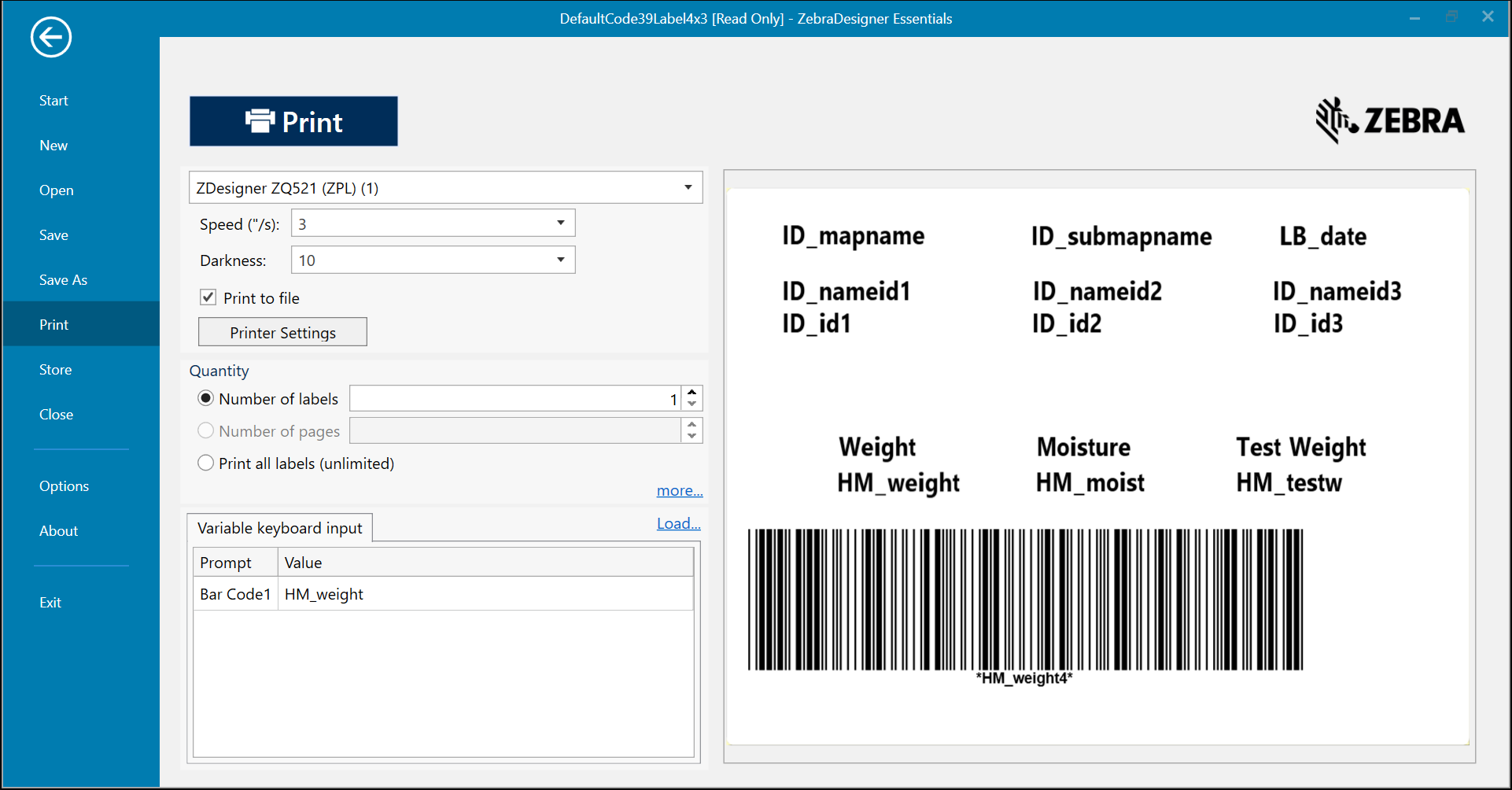Click the back arrow circle icon
The height and width of the screenshot is (790, 1512).
click(x=51, y=37)
